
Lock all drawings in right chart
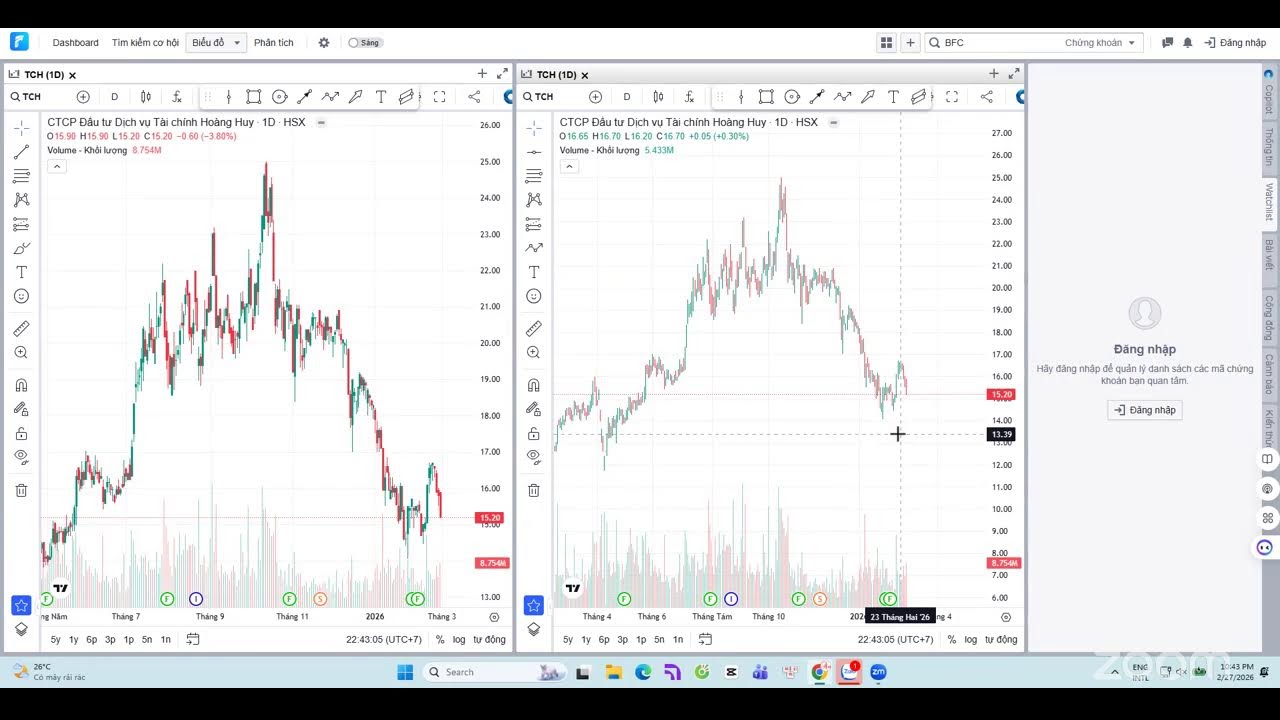(x=534, y=433)
